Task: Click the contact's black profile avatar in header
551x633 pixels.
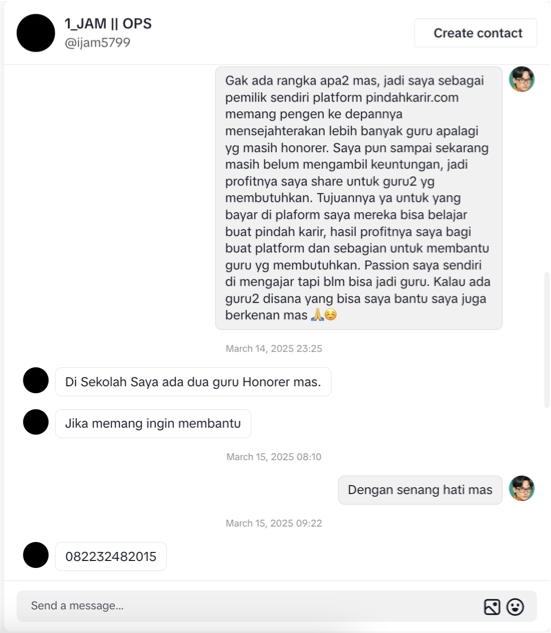Action: point(36,33)
